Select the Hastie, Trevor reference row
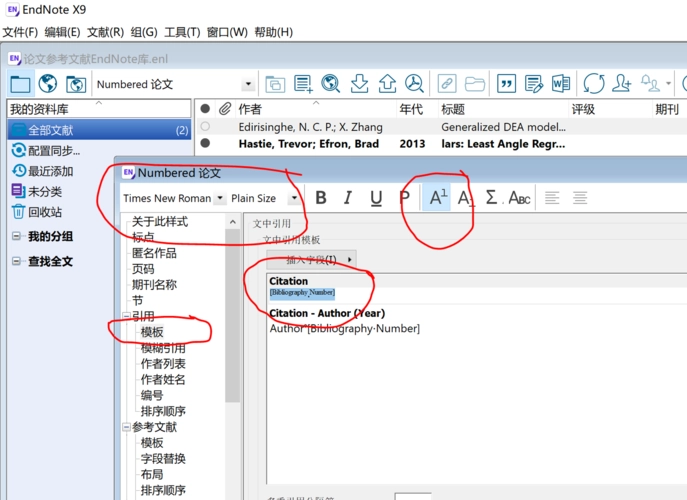 point(442,144)
